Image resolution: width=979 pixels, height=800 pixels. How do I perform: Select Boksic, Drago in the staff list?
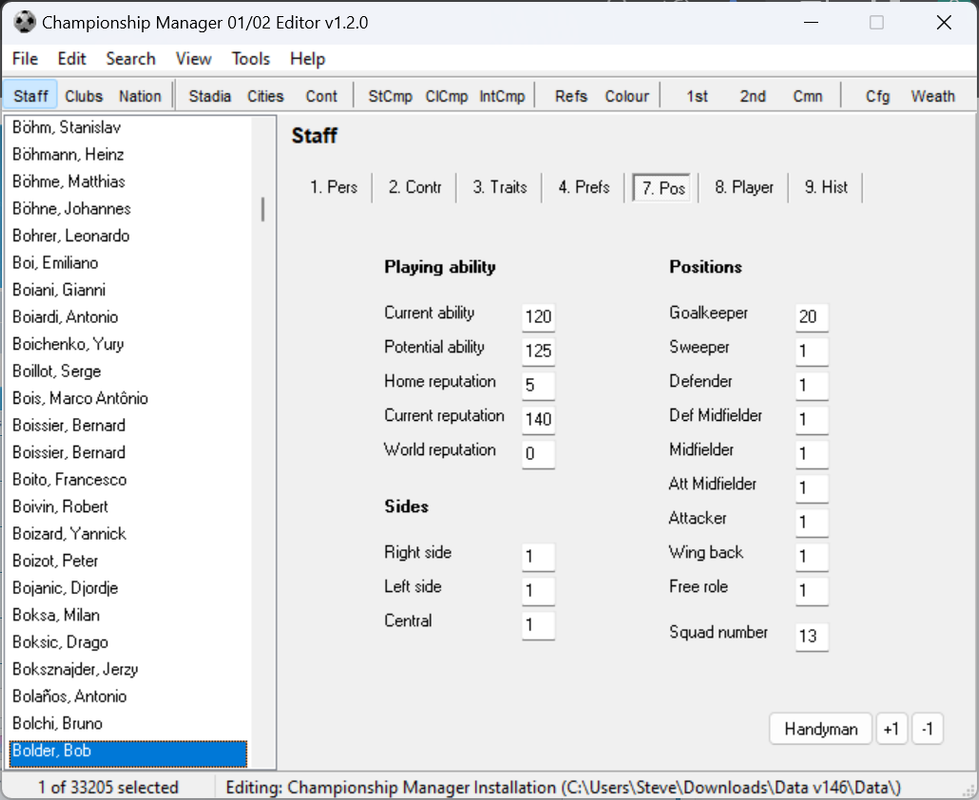click(129, 642)
